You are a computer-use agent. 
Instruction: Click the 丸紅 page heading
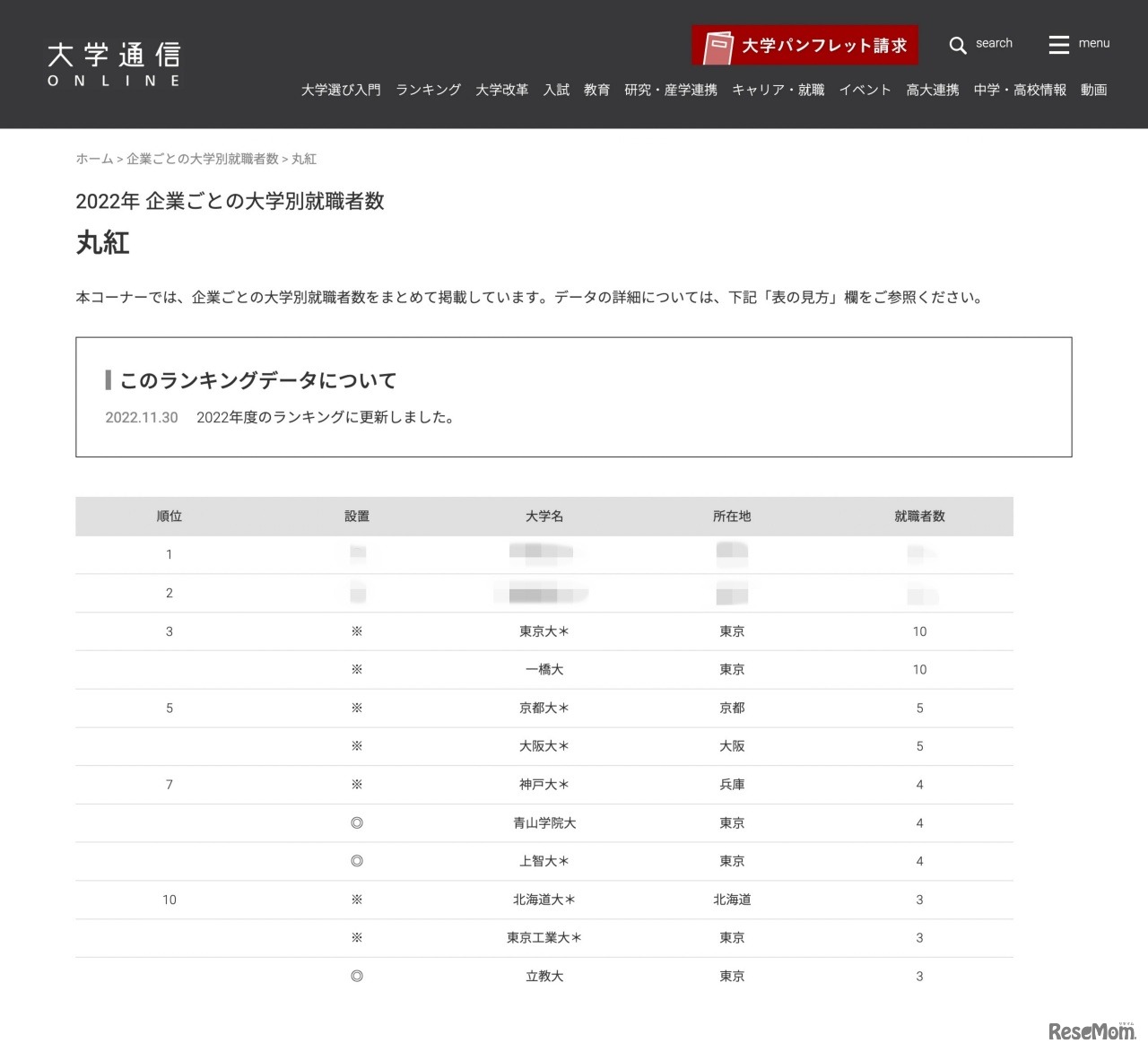(x=102, y=243)
